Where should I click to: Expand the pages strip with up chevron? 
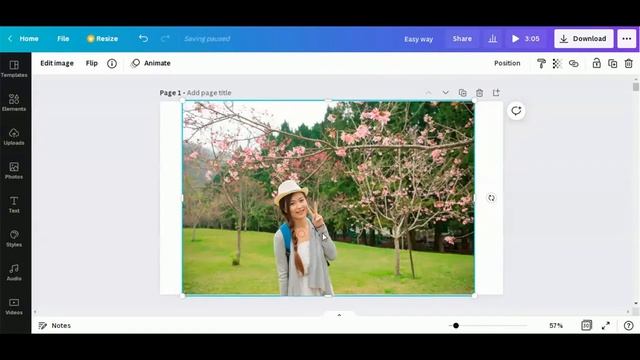click(x=339, y=315)
